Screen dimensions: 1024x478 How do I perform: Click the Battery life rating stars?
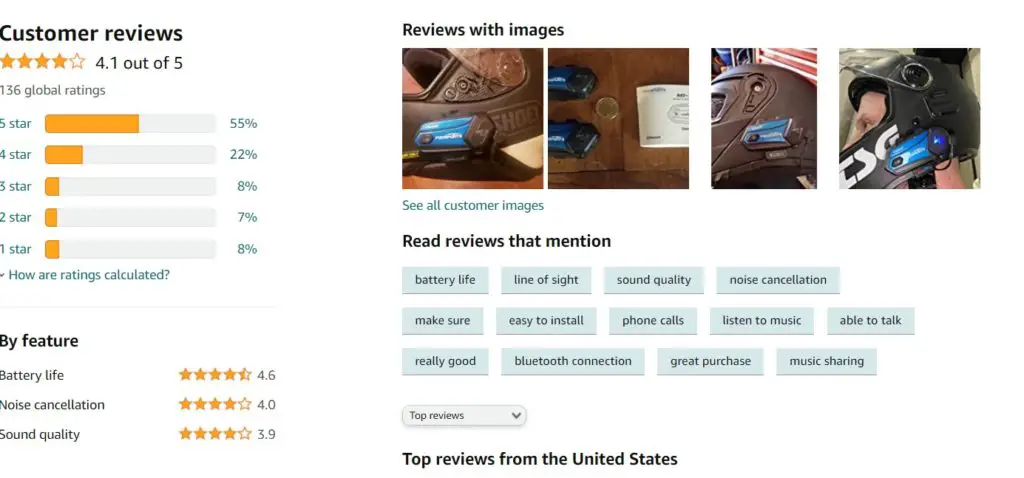[x=215, y=375]
